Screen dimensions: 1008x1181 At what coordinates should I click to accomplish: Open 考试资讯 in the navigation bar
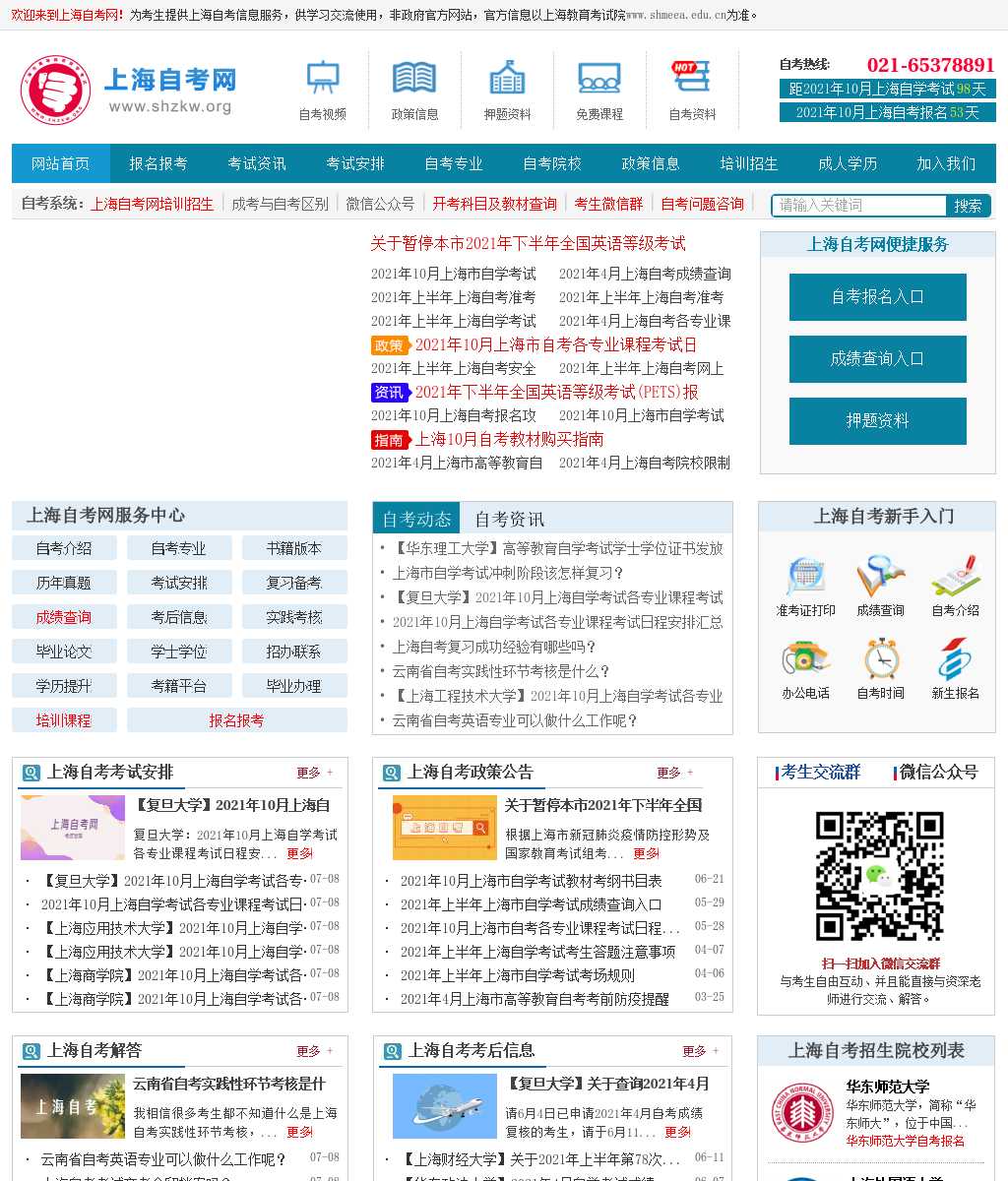(x=257, y=163)
